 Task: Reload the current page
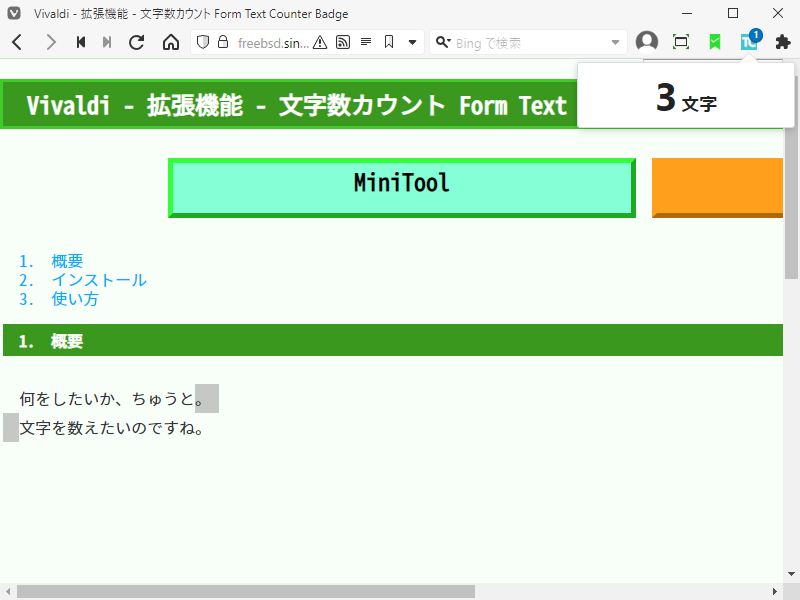136,42
